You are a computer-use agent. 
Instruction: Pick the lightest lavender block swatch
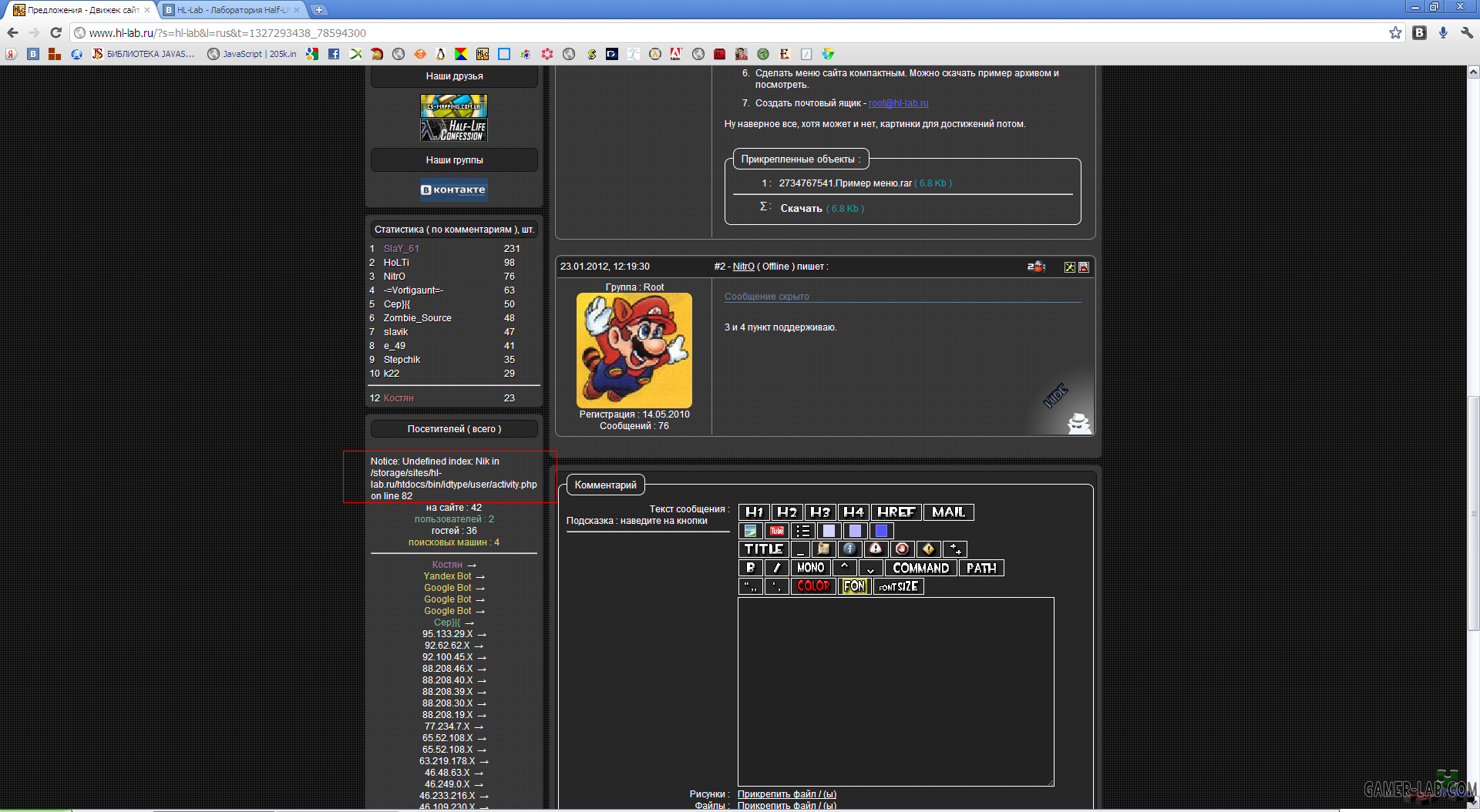[829, 531]
